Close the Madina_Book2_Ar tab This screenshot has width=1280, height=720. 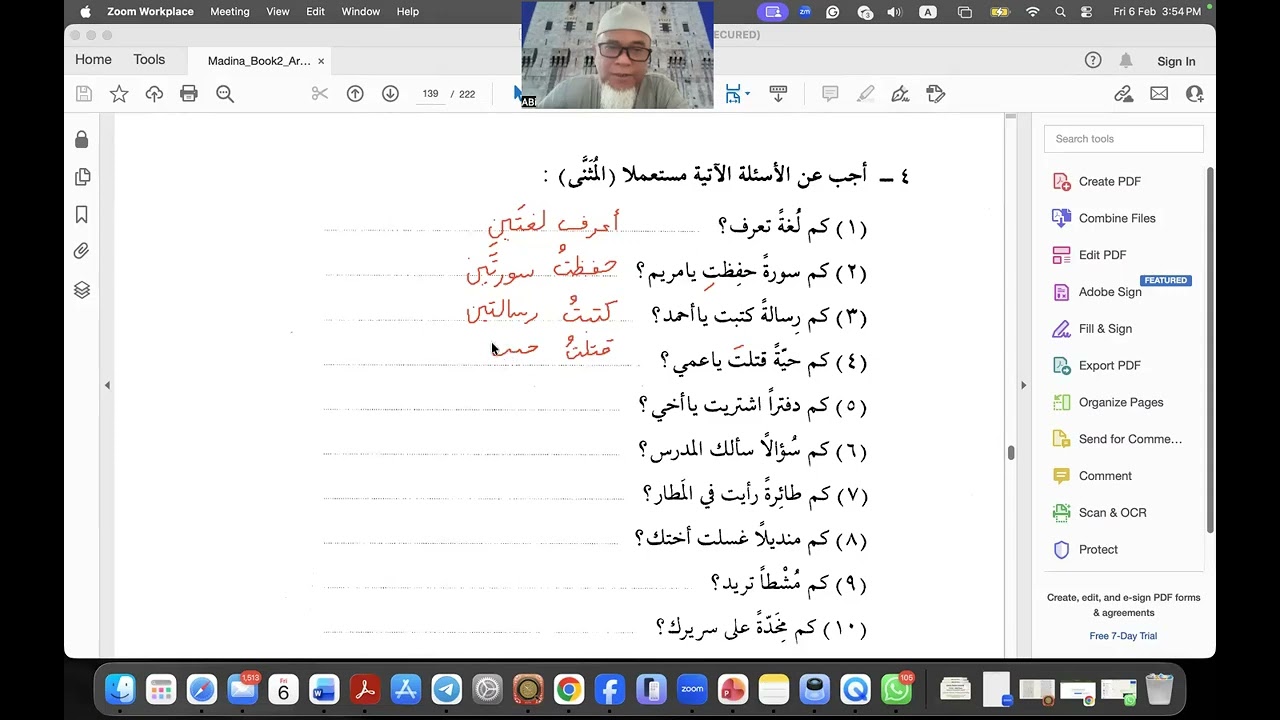point(321,61)
